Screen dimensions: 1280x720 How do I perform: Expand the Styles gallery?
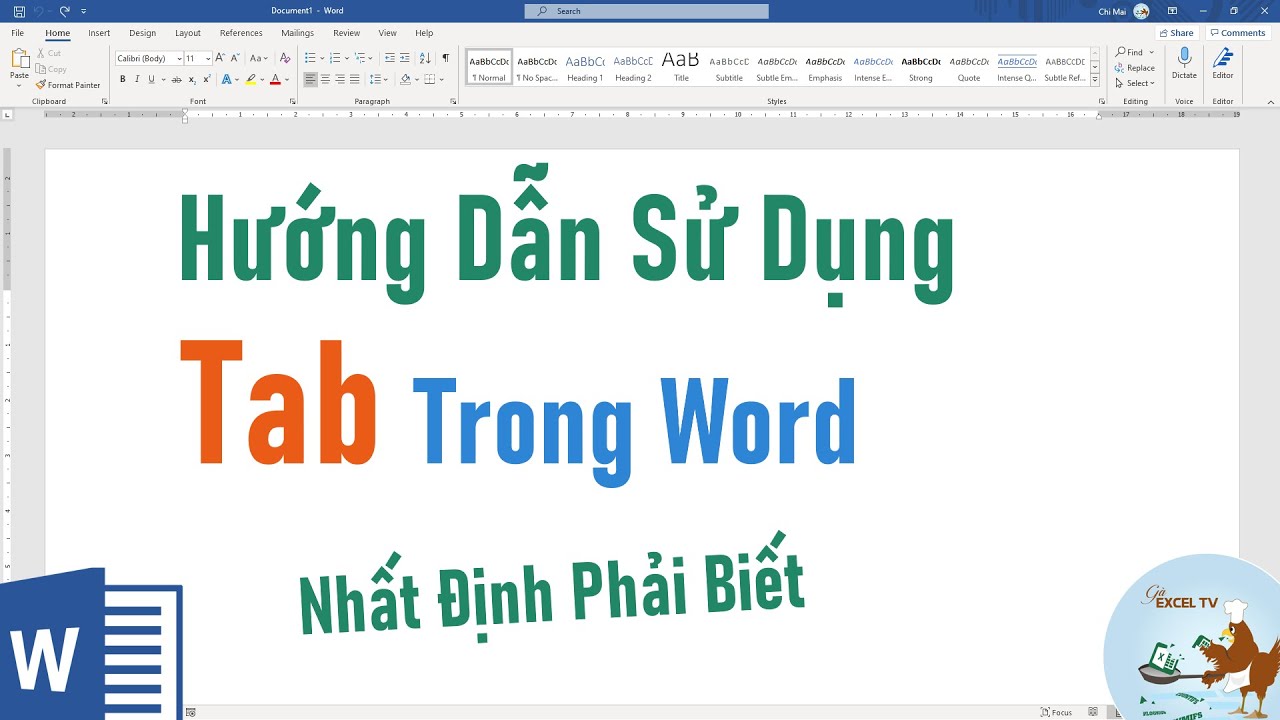coord(1095,79)
